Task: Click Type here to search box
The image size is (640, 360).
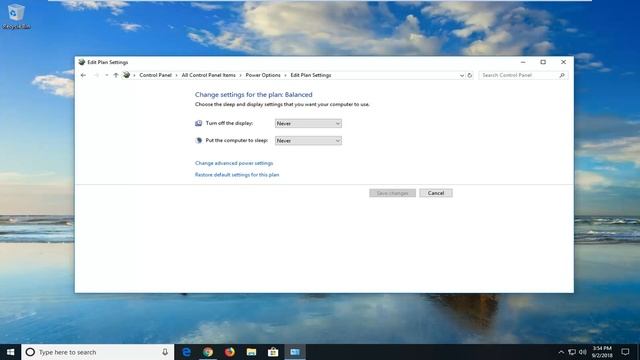Action: pos(97,352)
